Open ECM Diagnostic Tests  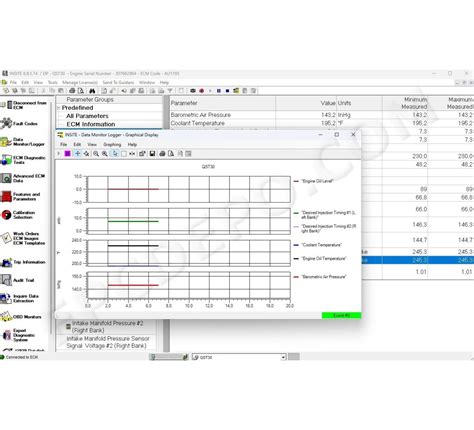(23, 160)
